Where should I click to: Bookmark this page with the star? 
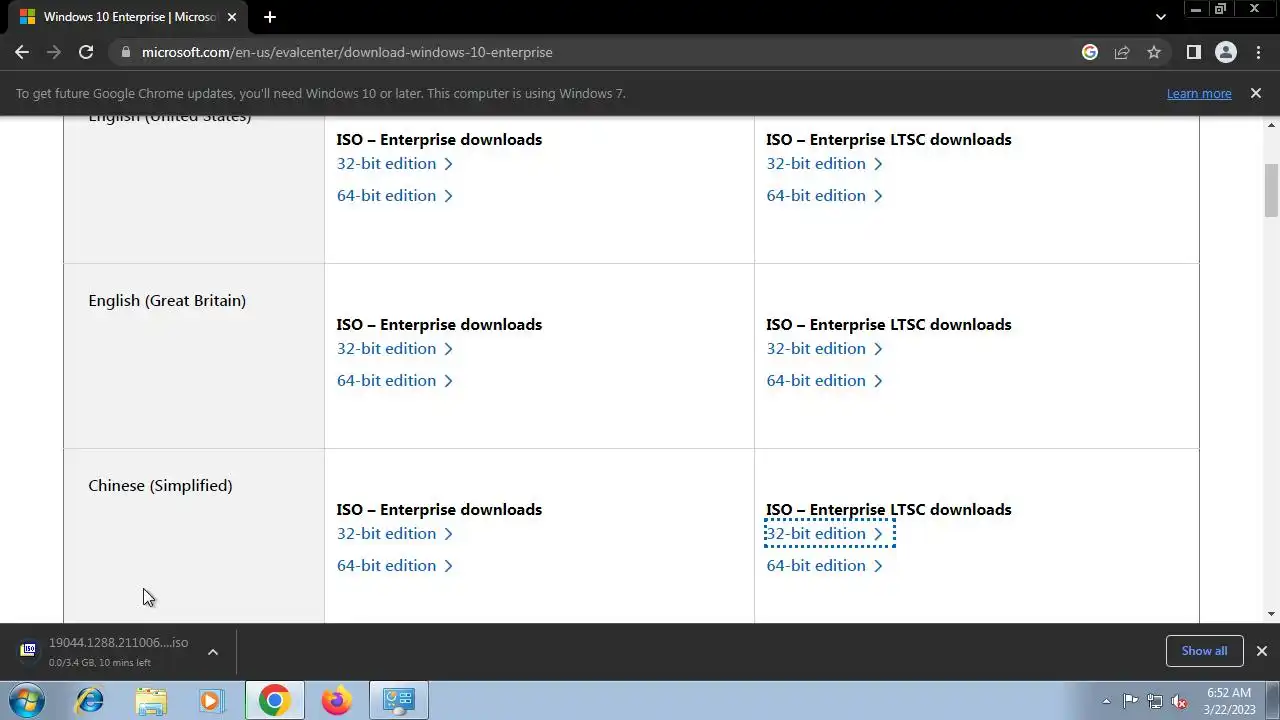(1154, 52)
